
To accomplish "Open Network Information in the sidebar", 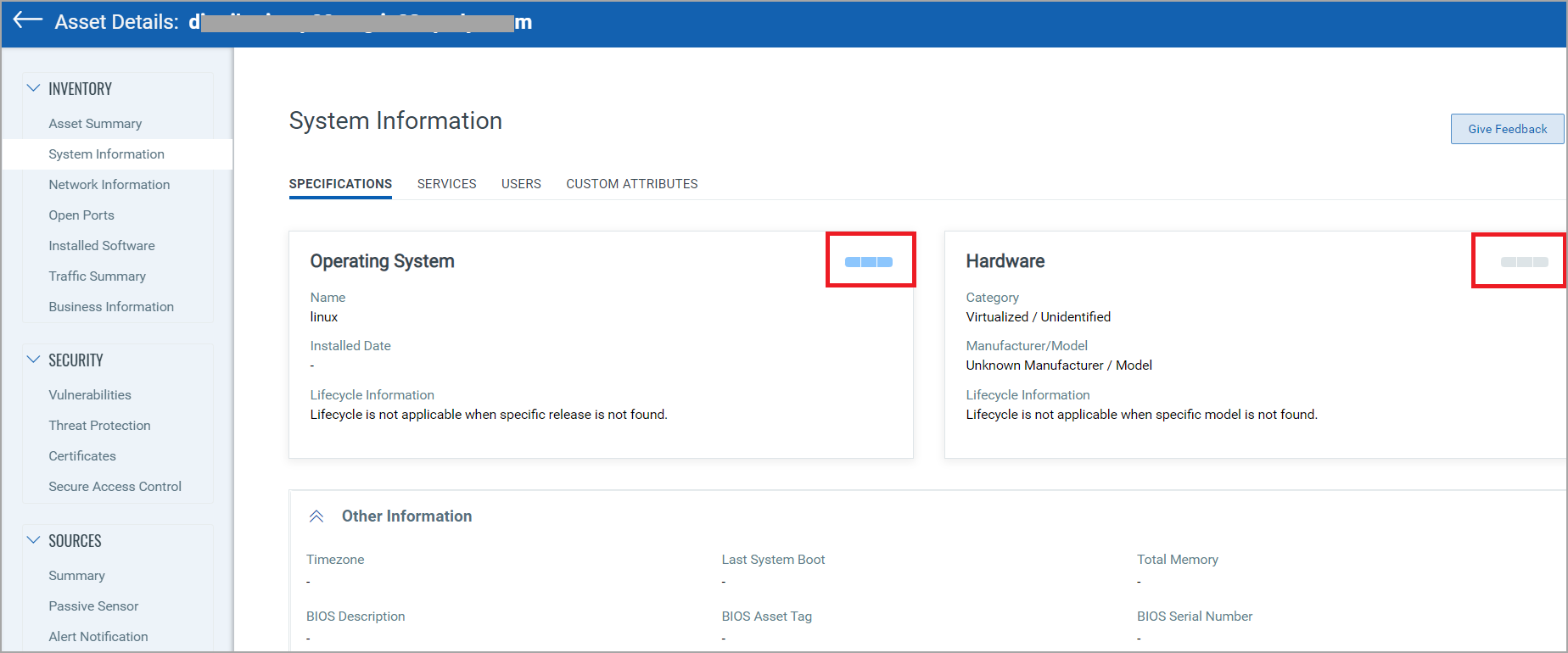I will click(109, 185).
